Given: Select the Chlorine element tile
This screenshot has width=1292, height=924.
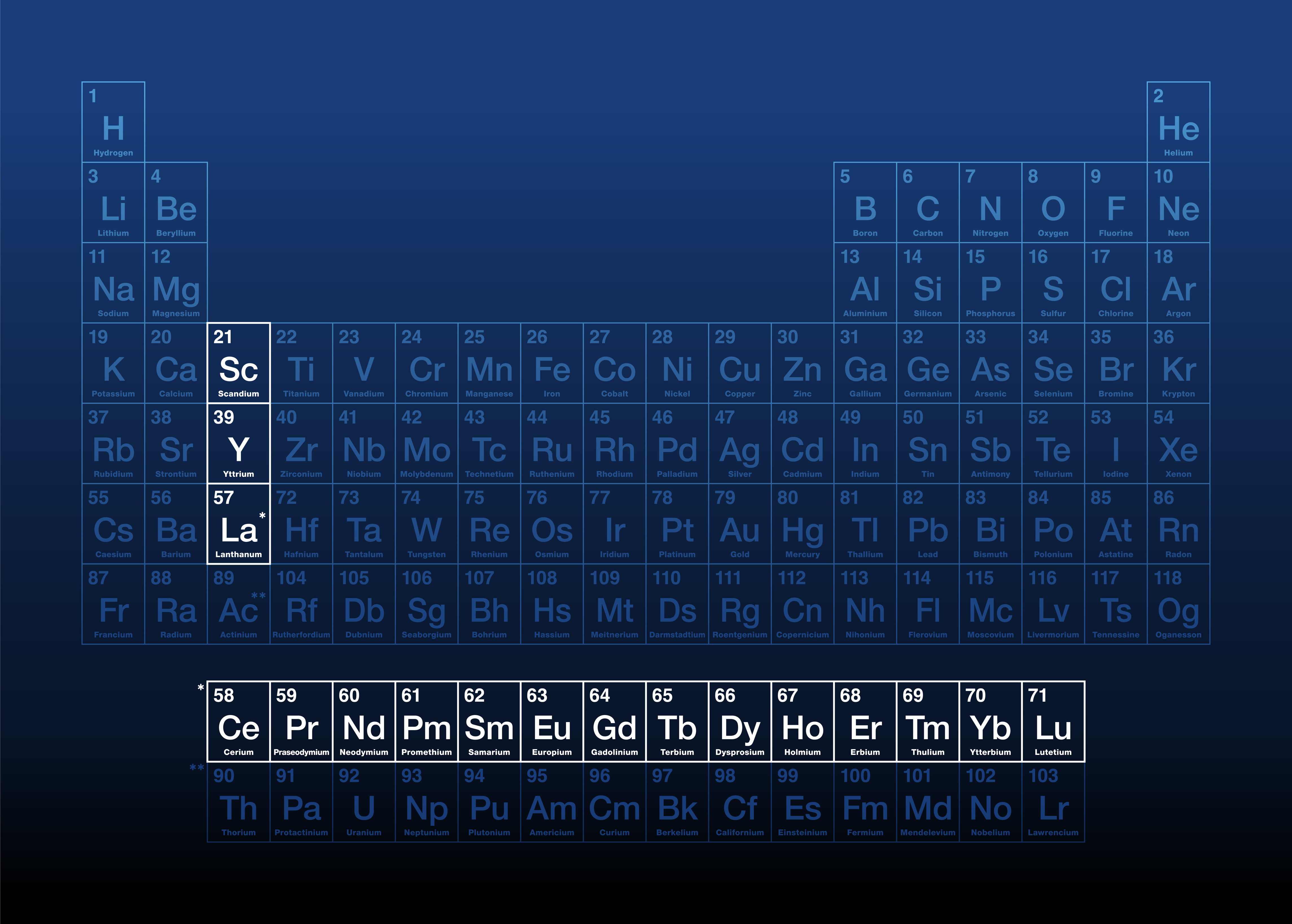Looking at the screenshot, I should (1116, 283).
